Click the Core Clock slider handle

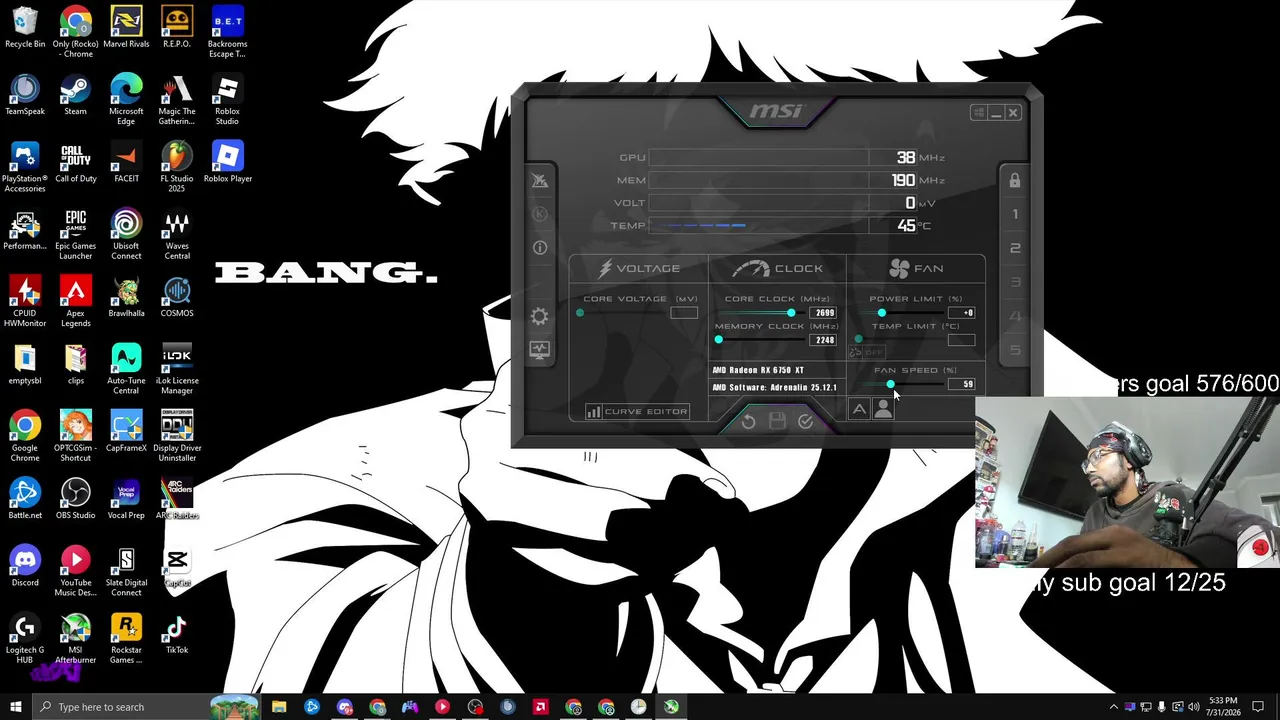(791, 313)
